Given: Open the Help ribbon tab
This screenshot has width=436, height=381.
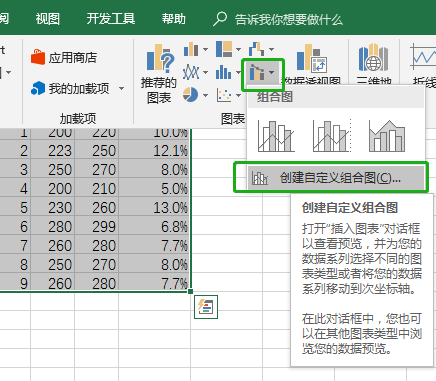Looking at the screenshot, I should pyautogui.click(x=173, y=19).
